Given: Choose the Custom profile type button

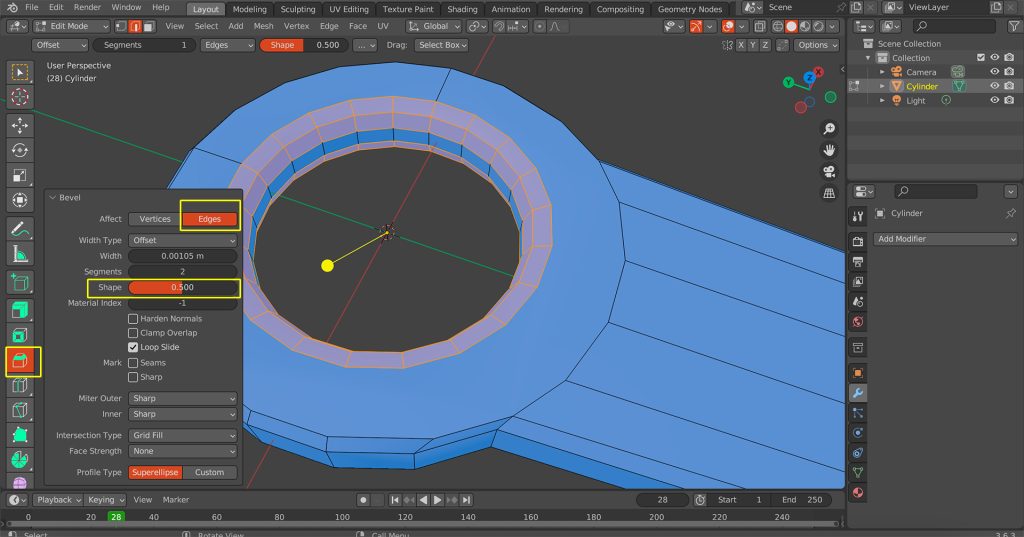Looking at the screenshot, I should 210,472.
